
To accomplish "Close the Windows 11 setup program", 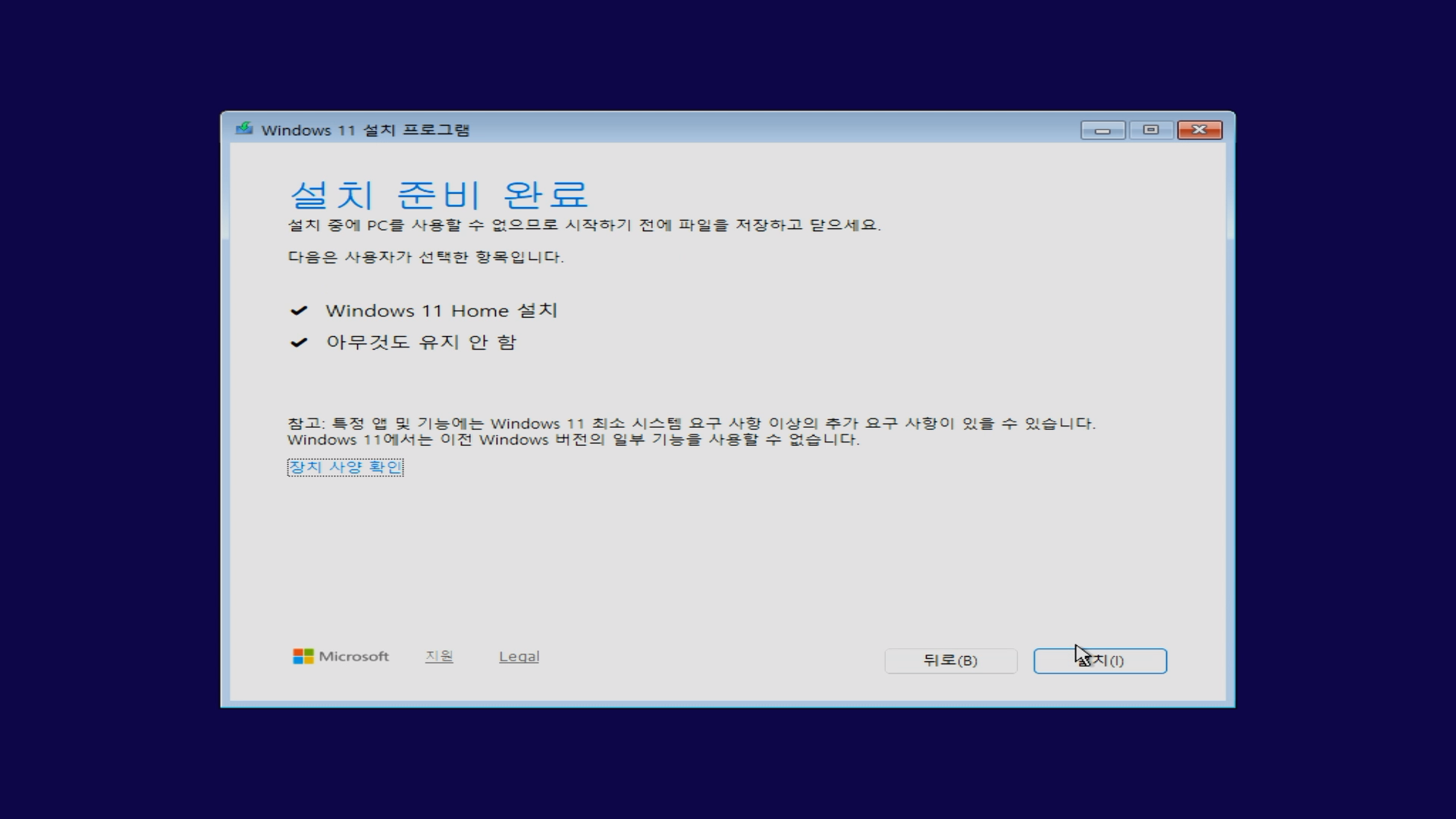I will (x=1199, y=130).
